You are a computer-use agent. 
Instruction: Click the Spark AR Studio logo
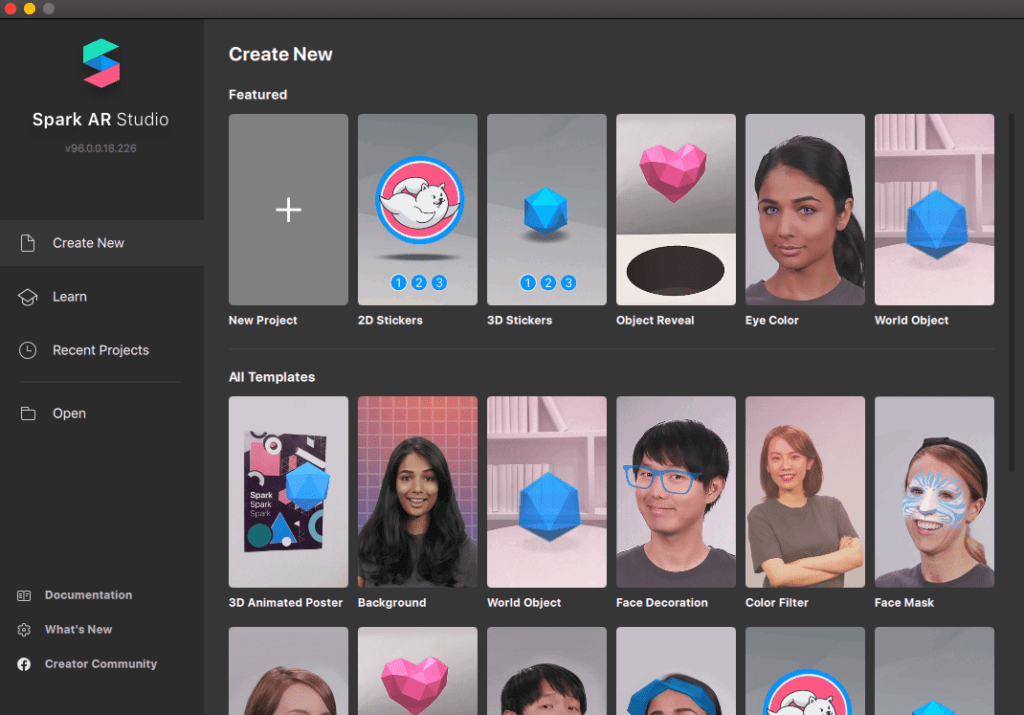click(101, 63)
